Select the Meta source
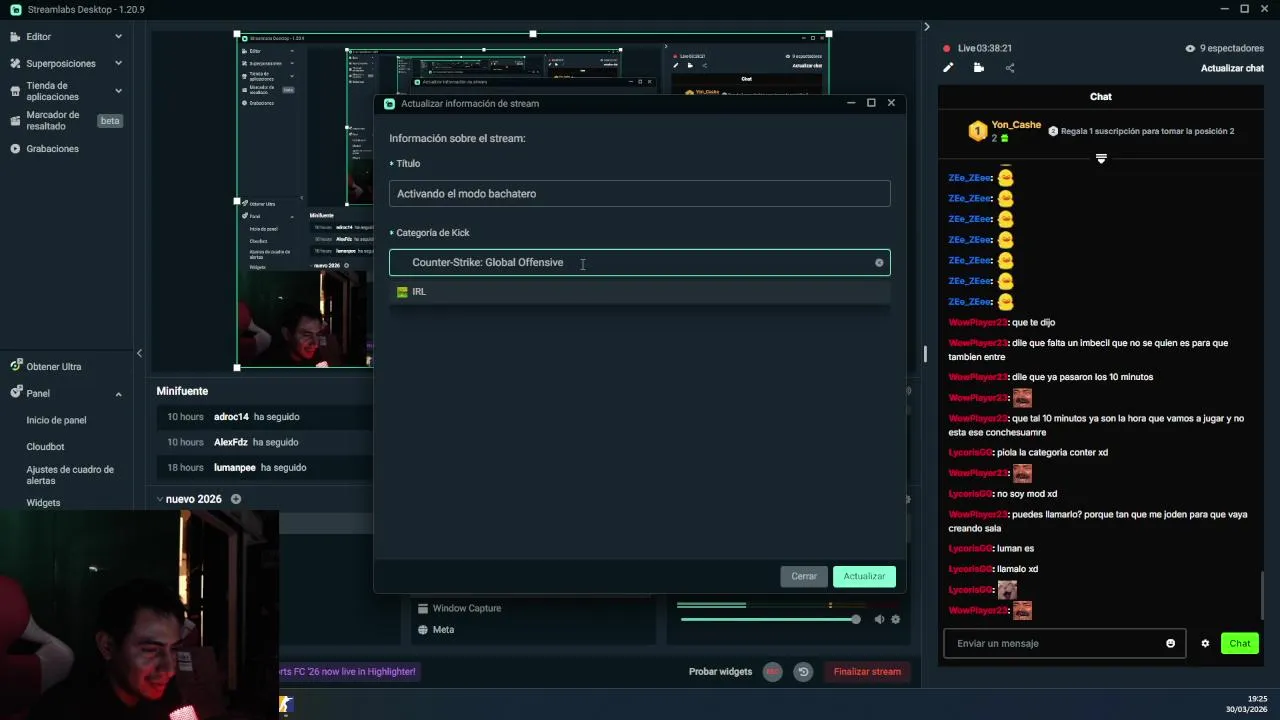Image resolution: width=1280 pixels, height=720 pixels. click(443, 630)
